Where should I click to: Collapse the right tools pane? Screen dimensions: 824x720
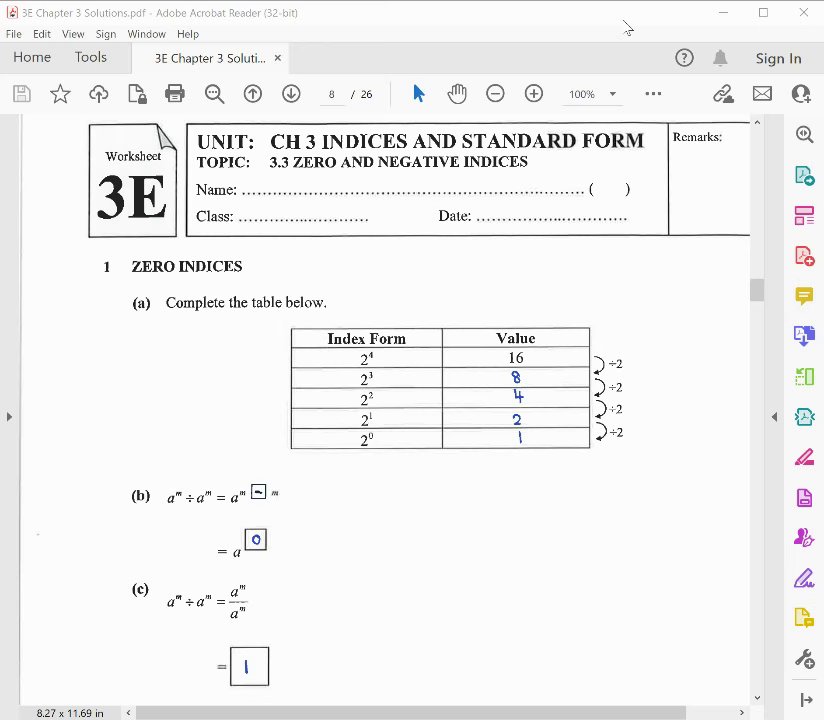[775, 417]
